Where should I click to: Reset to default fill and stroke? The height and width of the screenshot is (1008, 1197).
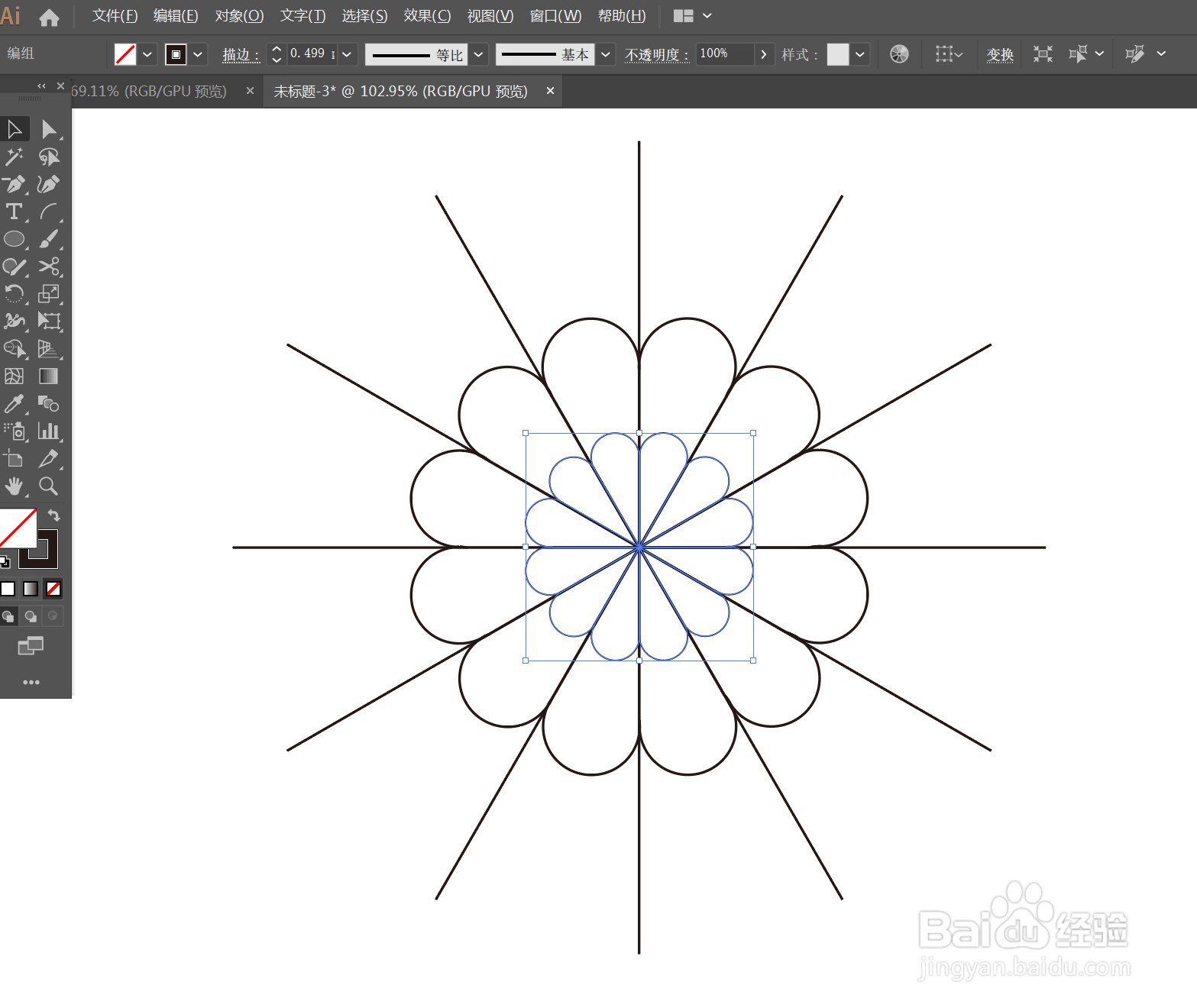coord(5,562)
